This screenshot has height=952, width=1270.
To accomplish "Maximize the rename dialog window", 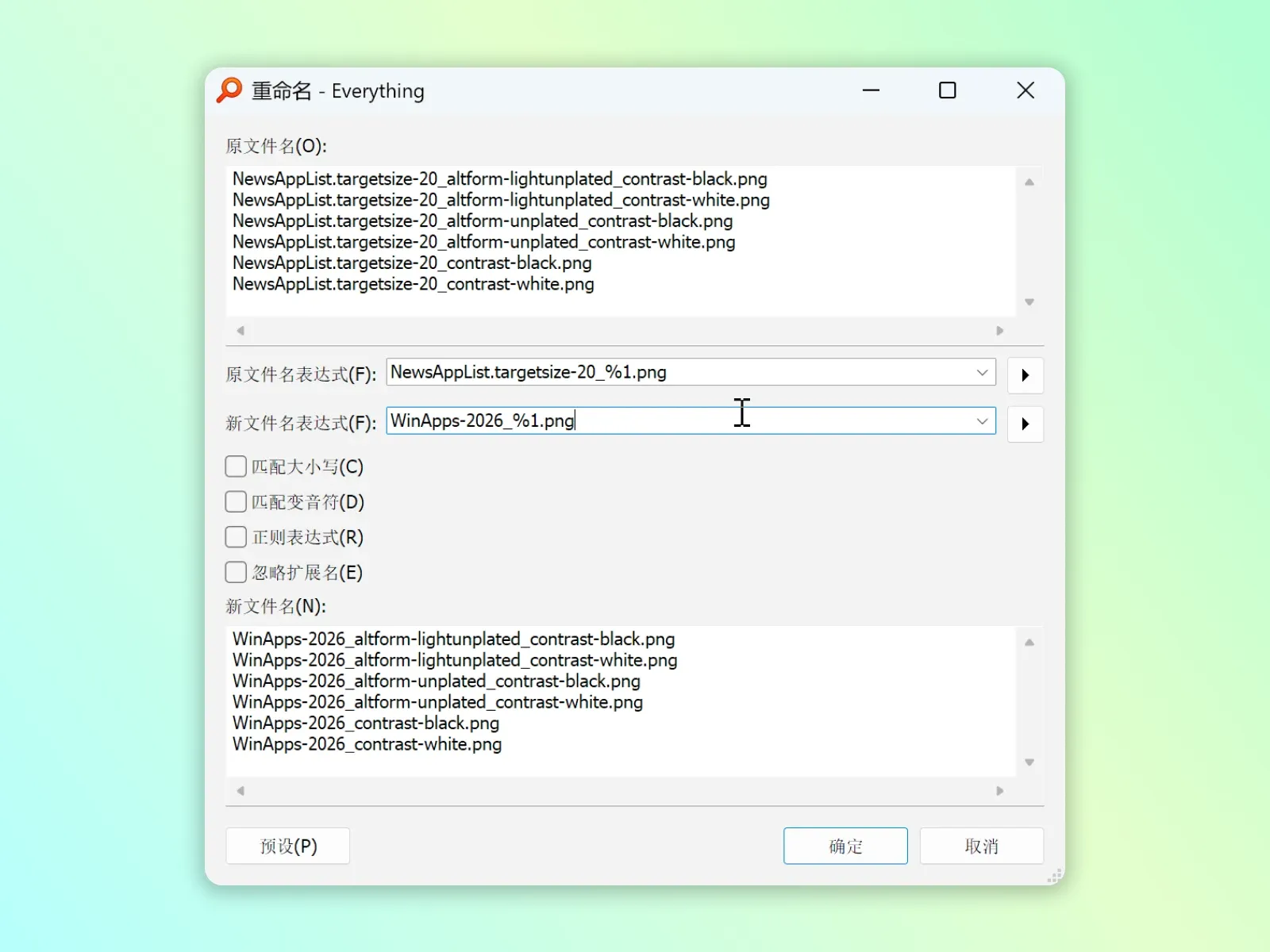I will (x=948, y=90).
